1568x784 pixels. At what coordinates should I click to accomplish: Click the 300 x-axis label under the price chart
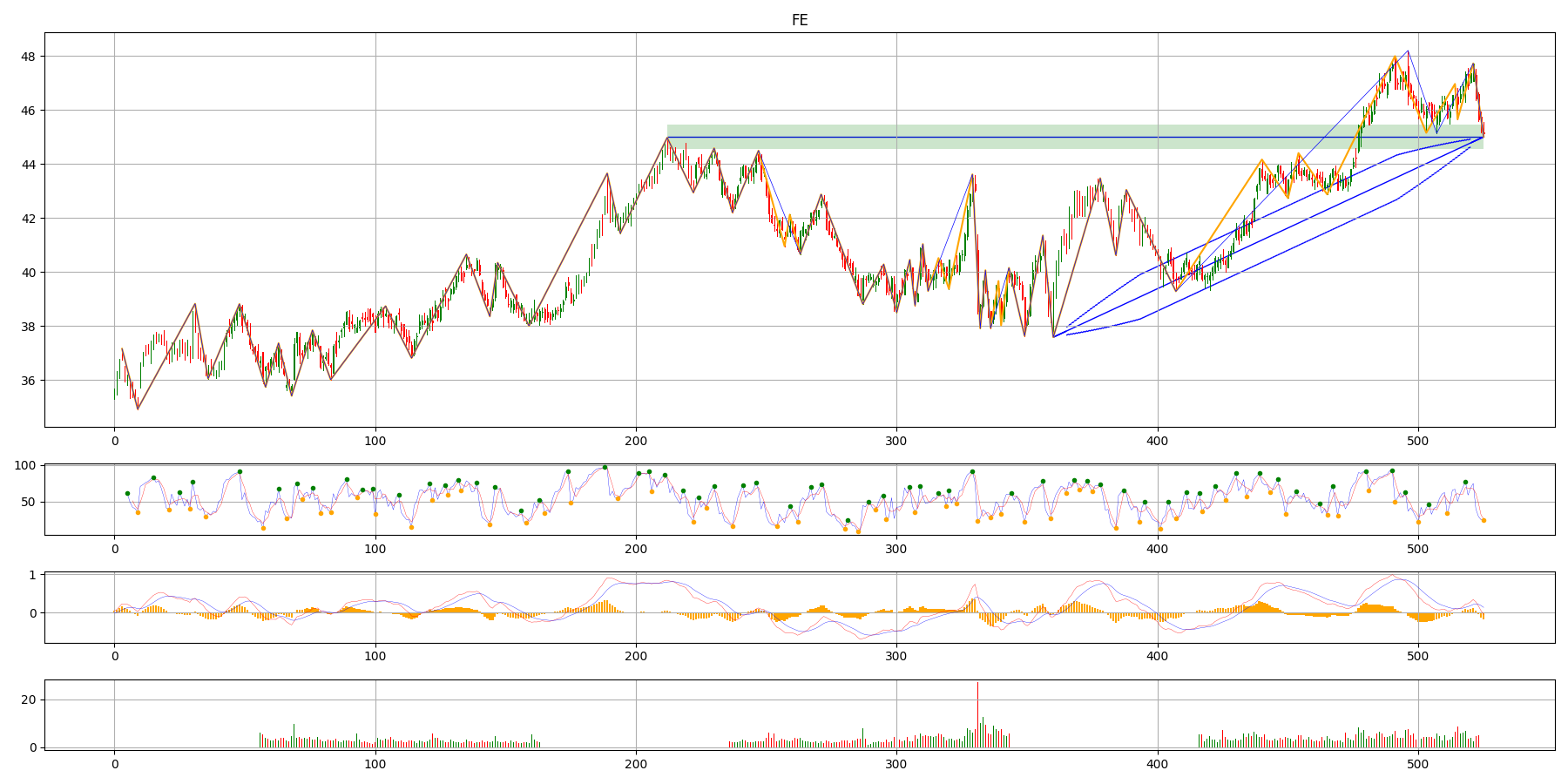(x=896, y=442)
